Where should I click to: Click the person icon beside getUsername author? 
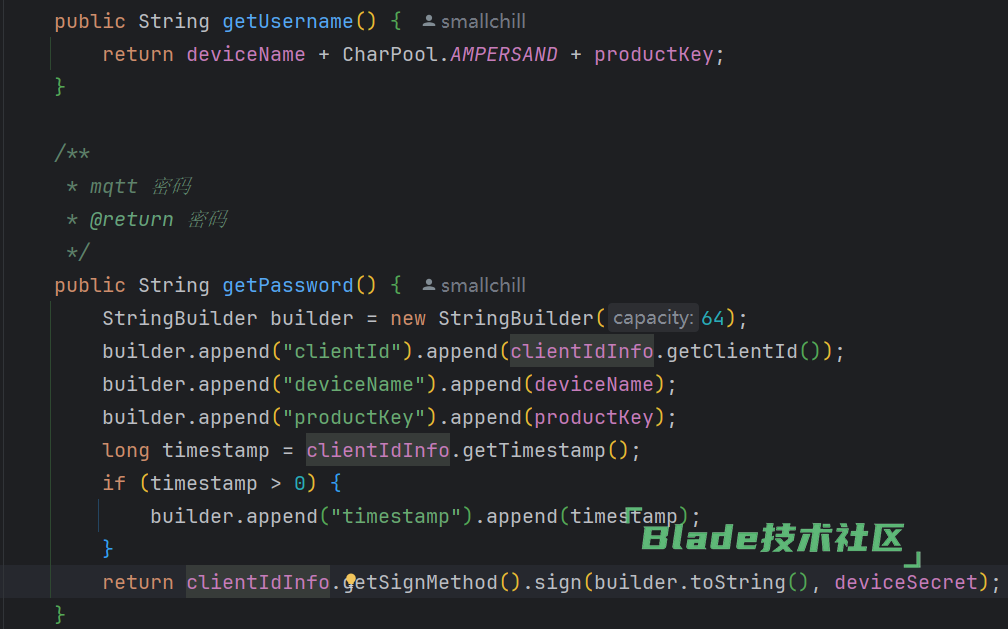(x=428, y=21)
